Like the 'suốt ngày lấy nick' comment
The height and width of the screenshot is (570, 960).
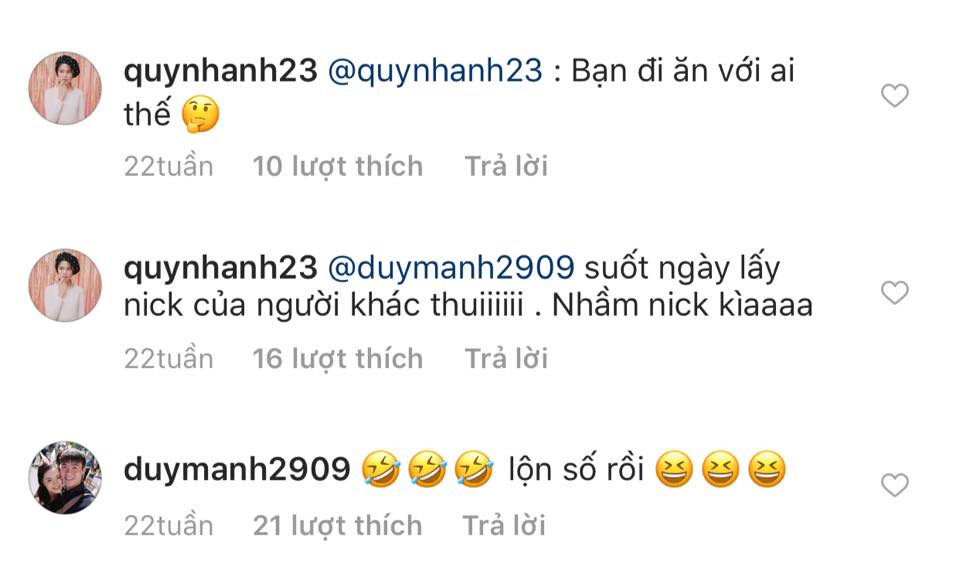click(894, 293)
